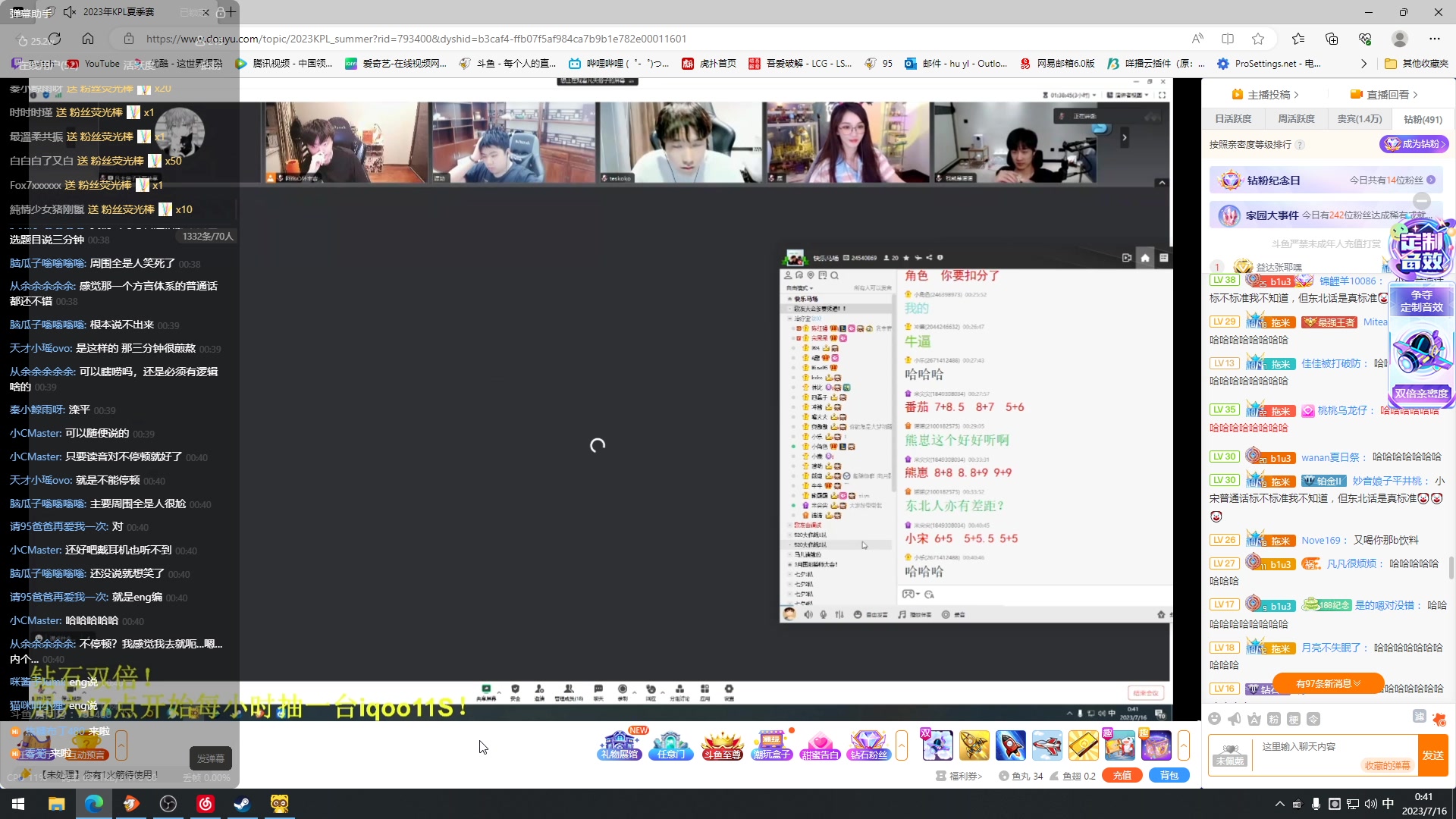The width and height of the screenshot is (1456, 819).
Task: Open the meeting 聊天 chat icon
Action: (598, 692)
